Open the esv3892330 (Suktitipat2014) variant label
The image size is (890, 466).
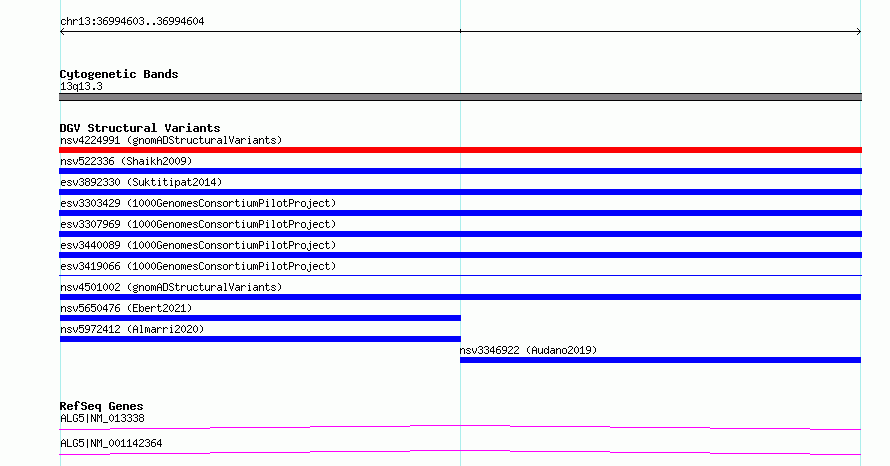(x=141, y=182)
